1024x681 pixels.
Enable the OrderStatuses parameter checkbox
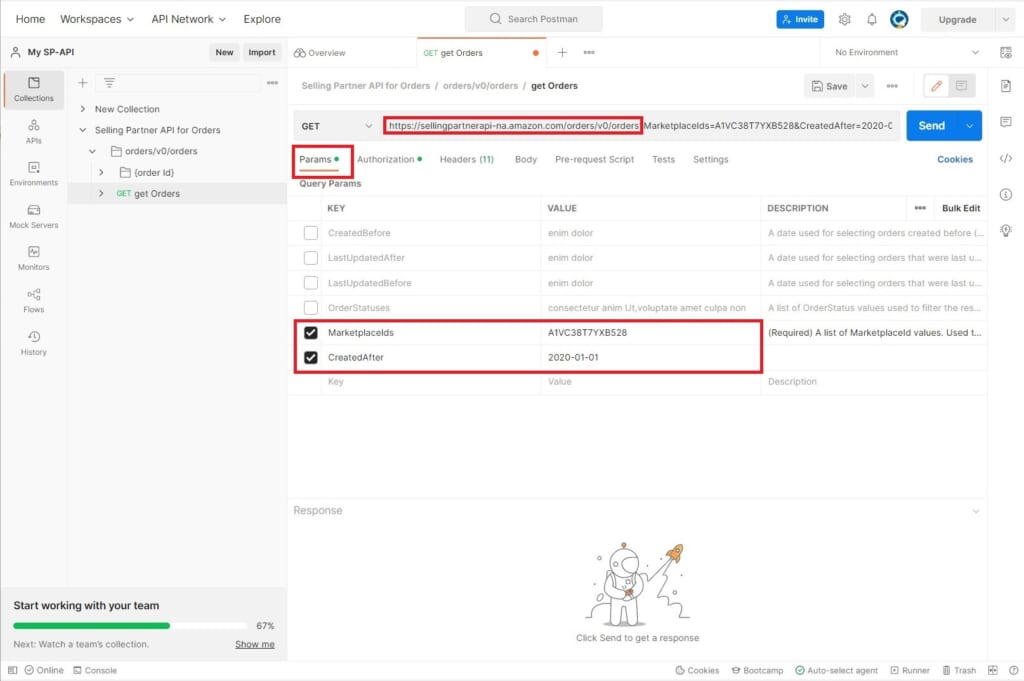click(311, 308)
